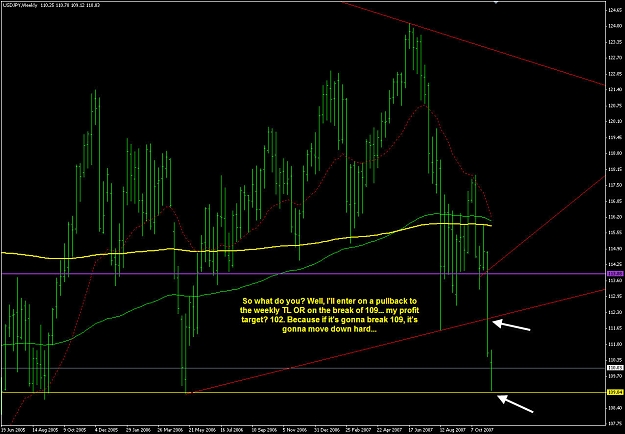The width and height of the screenshot is (625, 434).
Task: Click the 17 Jun 2007 date label
Action: click(x=420, y=430)
